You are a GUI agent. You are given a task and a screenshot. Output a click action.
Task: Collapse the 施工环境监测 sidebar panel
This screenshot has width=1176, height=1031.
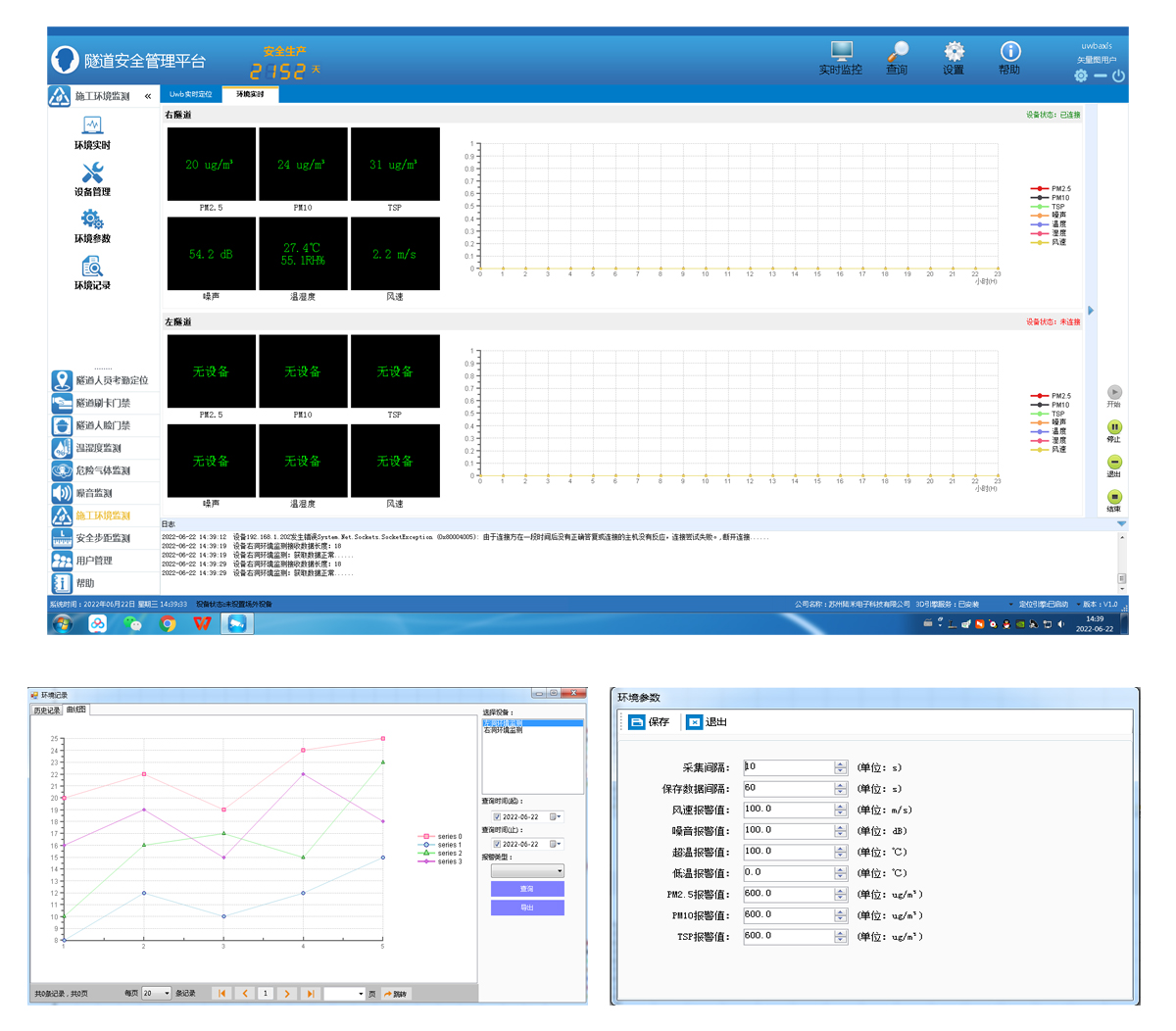tap(148, 96)
